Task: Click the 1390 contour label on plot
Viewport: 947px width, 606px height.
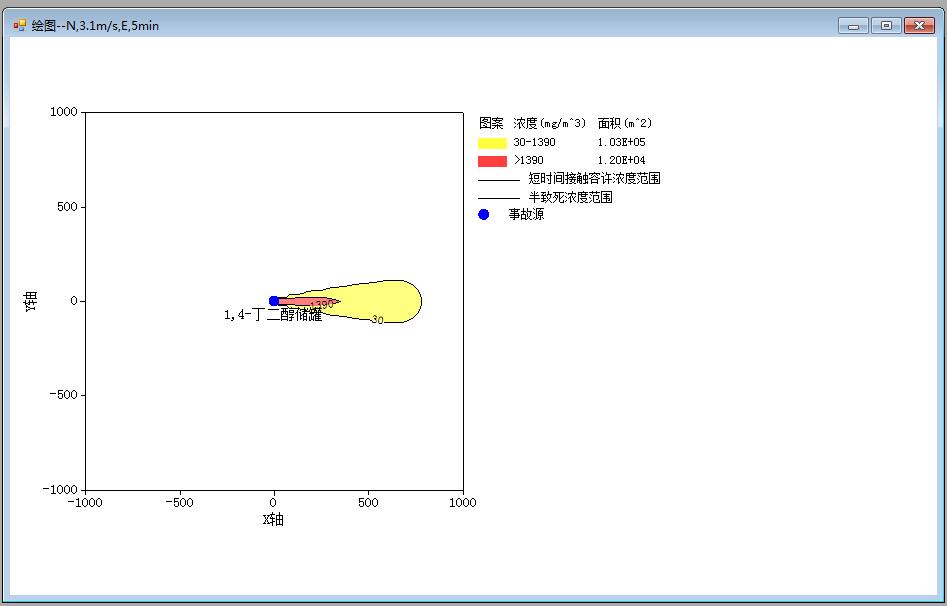Action: point(321,305)
